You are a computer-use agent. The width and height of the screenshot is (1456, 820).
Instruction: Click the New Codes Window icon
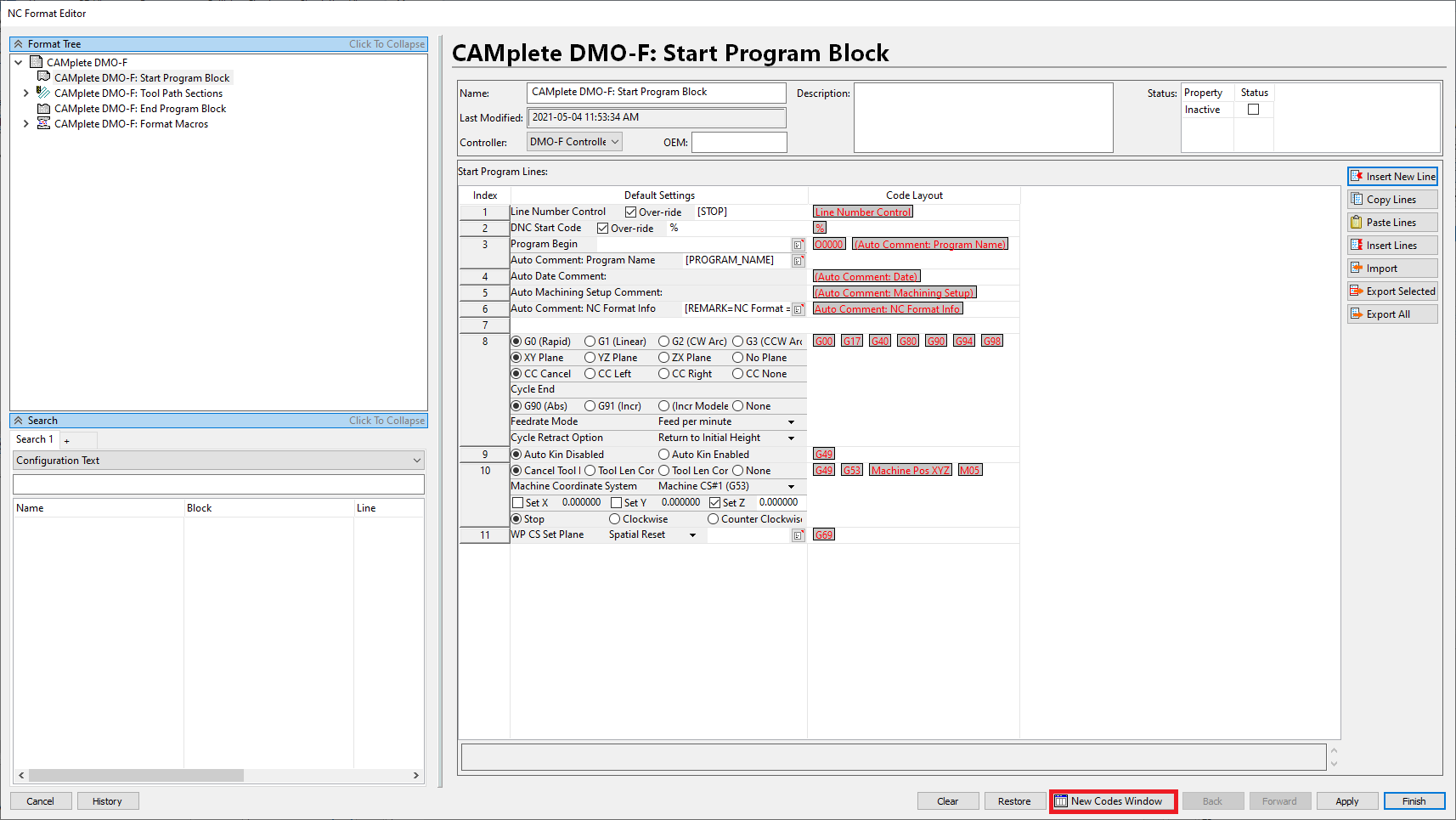coord(1061,800)
